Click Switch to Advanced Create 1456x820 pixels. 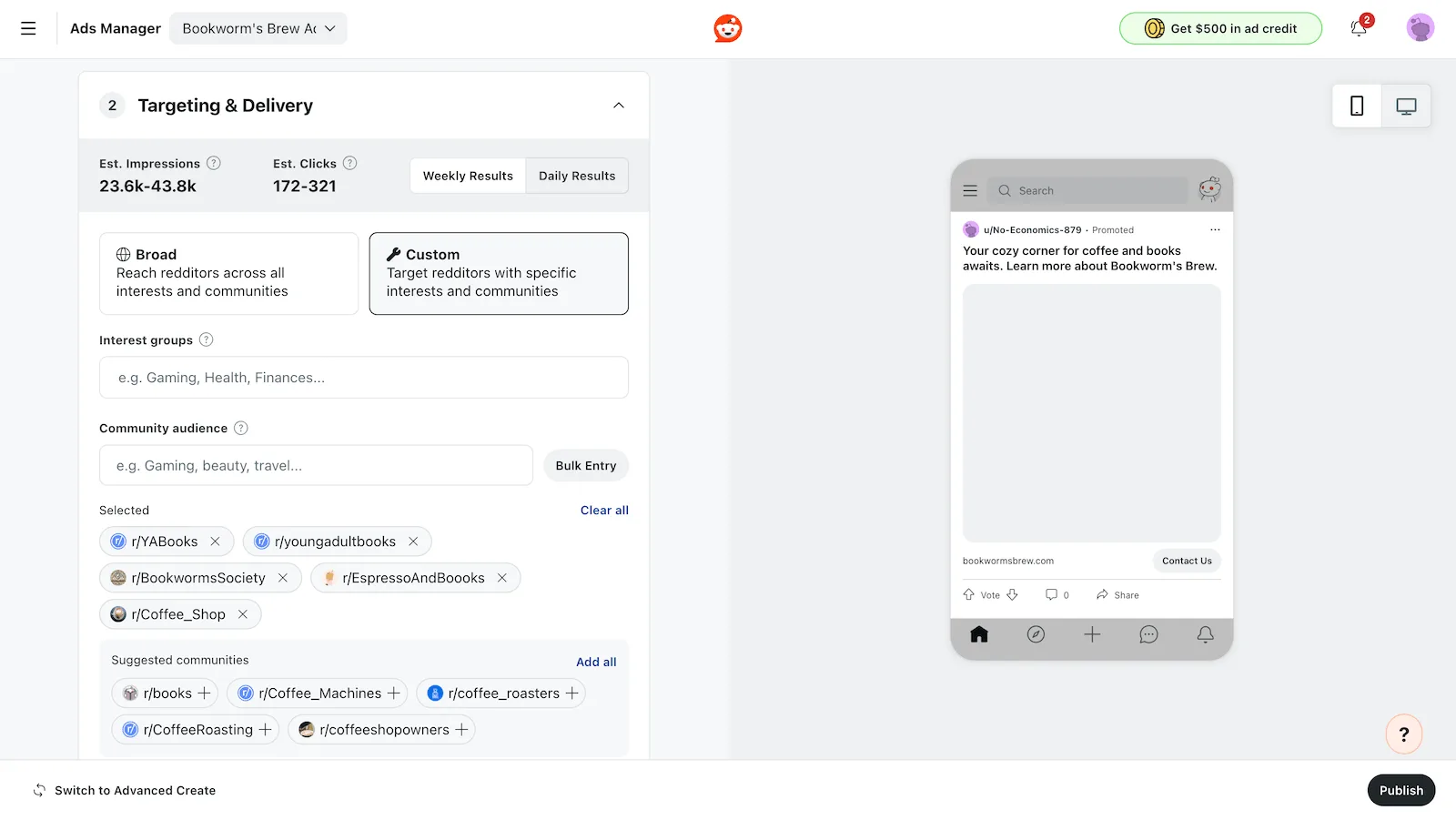125,791
